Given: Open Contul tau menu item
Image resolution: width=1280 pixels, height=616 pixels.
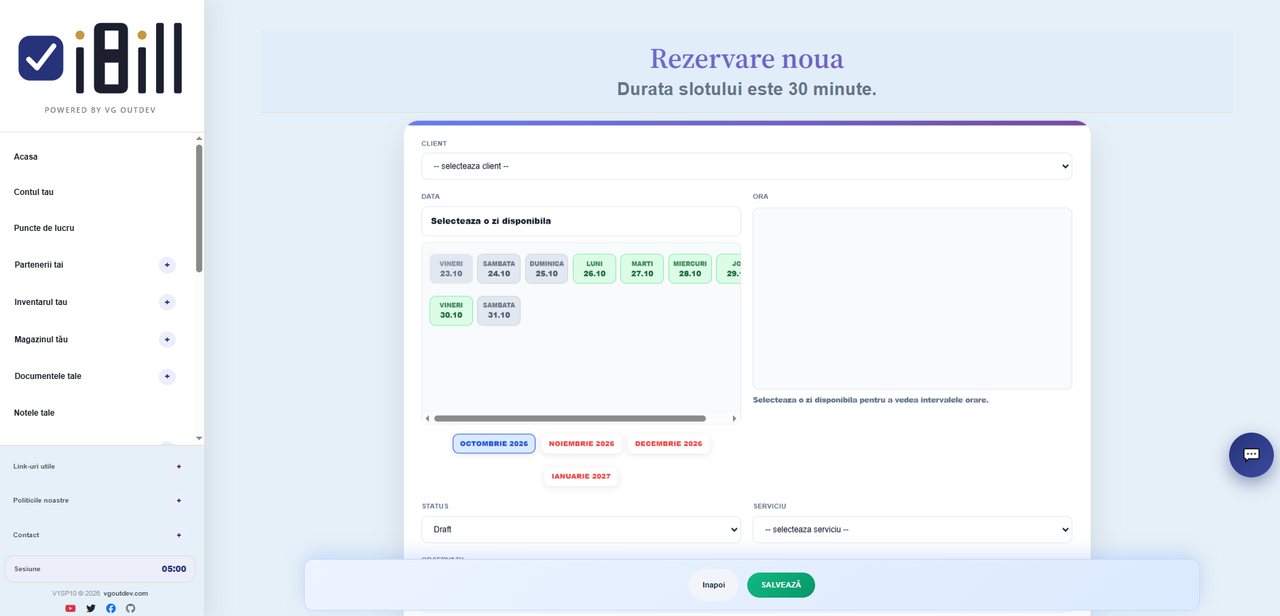Looking at the screenshot, I should point(34,192).
